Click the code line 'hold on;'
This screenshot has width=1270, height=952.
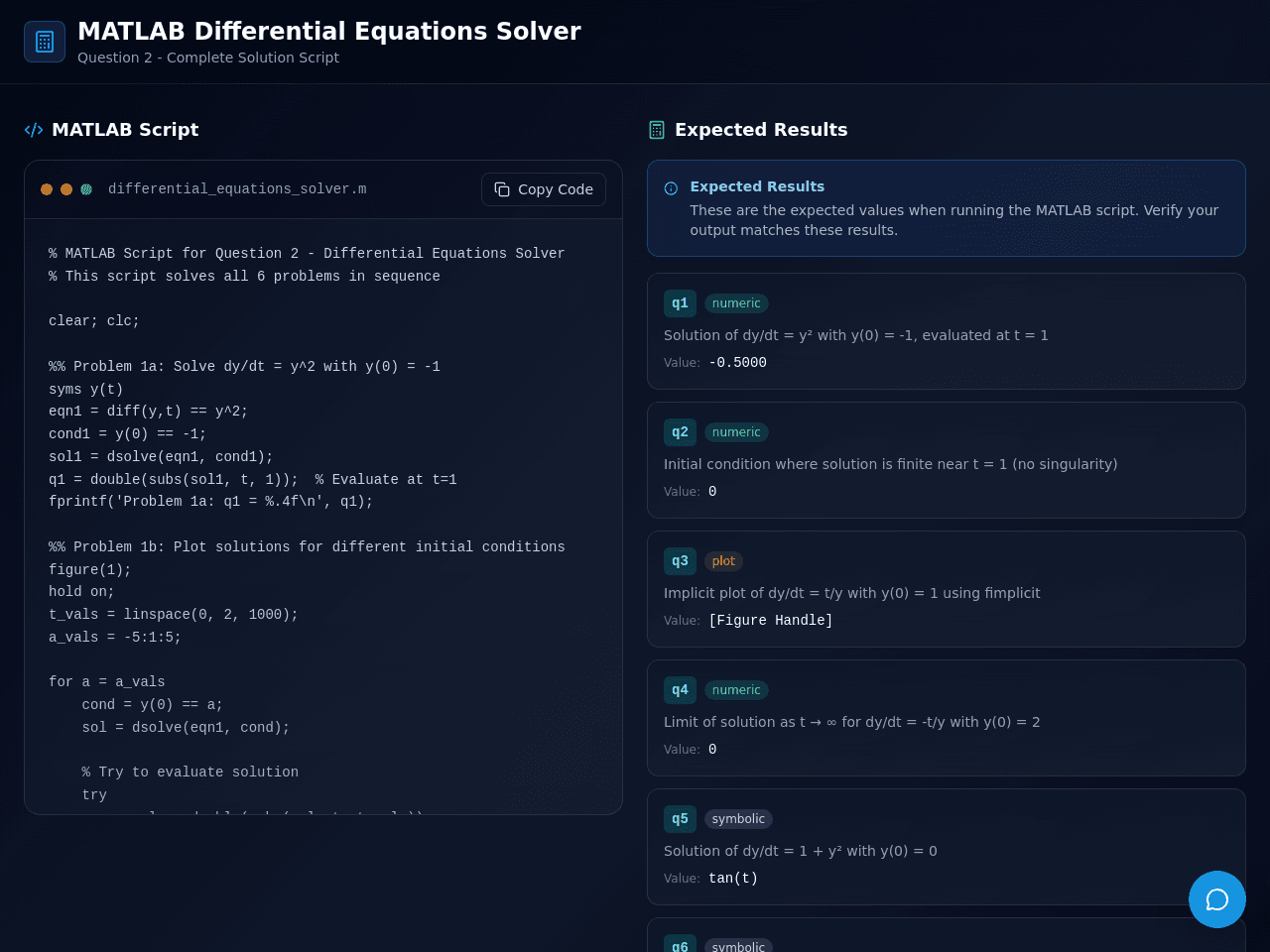pyautogui.click(x=81, y=592)
